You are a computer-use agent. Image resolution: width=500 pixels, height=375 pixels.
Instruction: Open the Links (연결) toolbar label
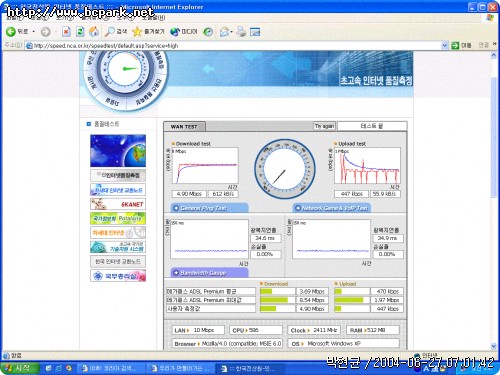(x=483, y=45)
